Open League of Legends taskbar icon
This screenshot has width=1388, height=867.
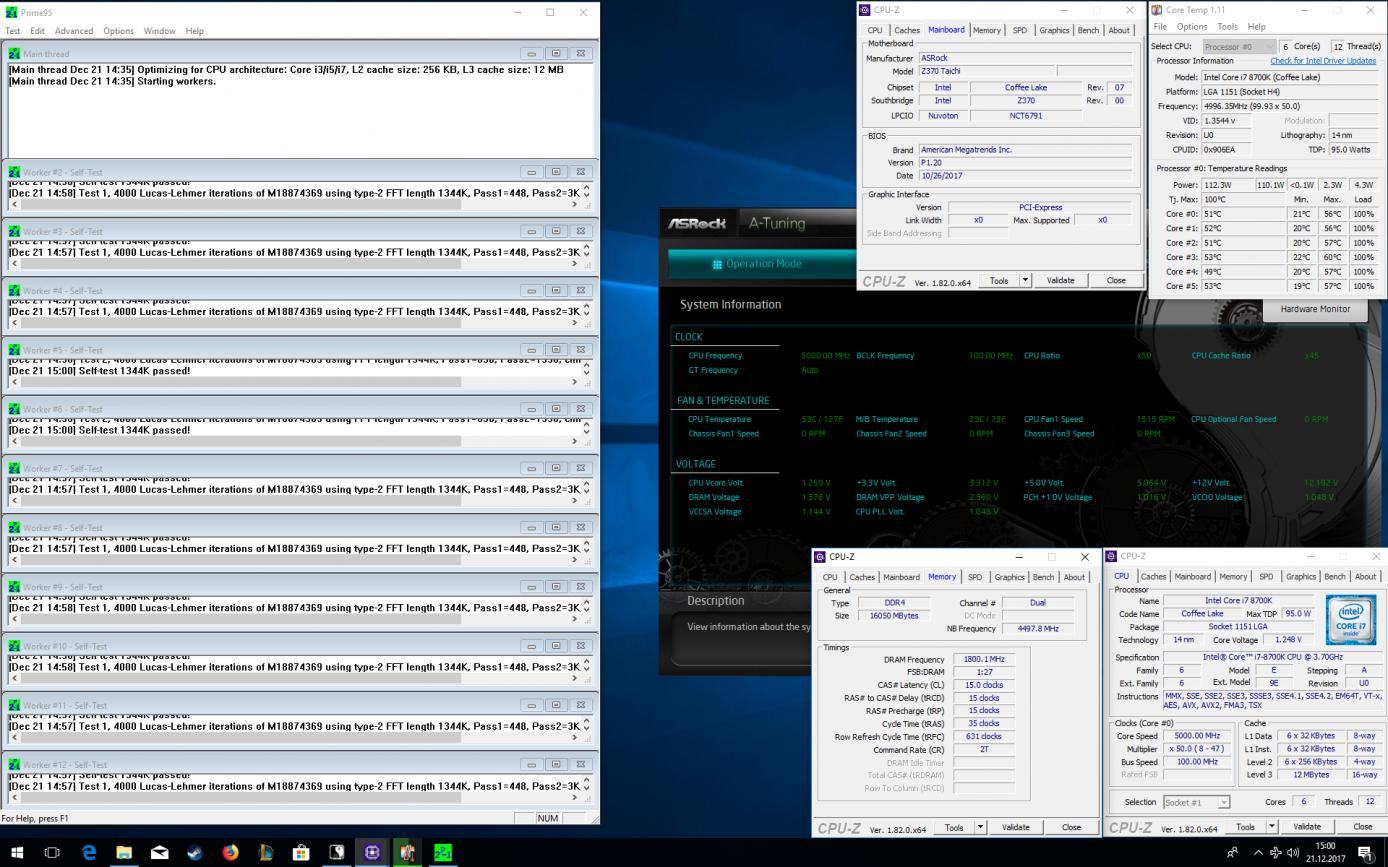(x=266, y=852)
